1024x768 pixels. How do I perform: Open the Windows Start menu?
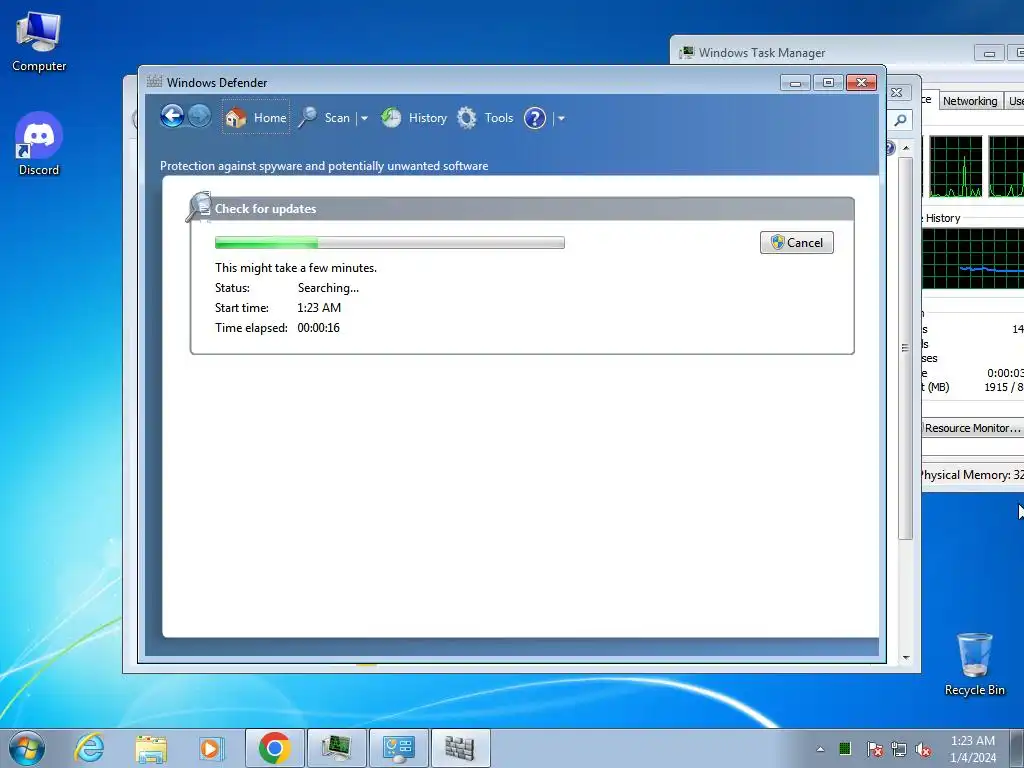point(26,748)
